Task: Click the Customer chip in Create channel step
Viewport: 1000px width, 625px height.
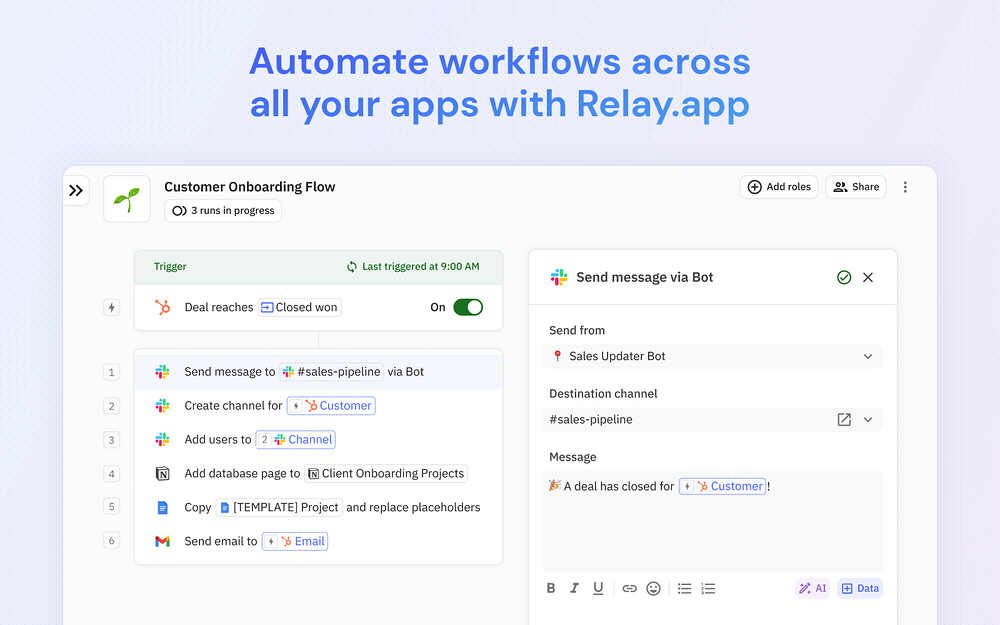Action: pyautogui.click(x=331, y=406)
